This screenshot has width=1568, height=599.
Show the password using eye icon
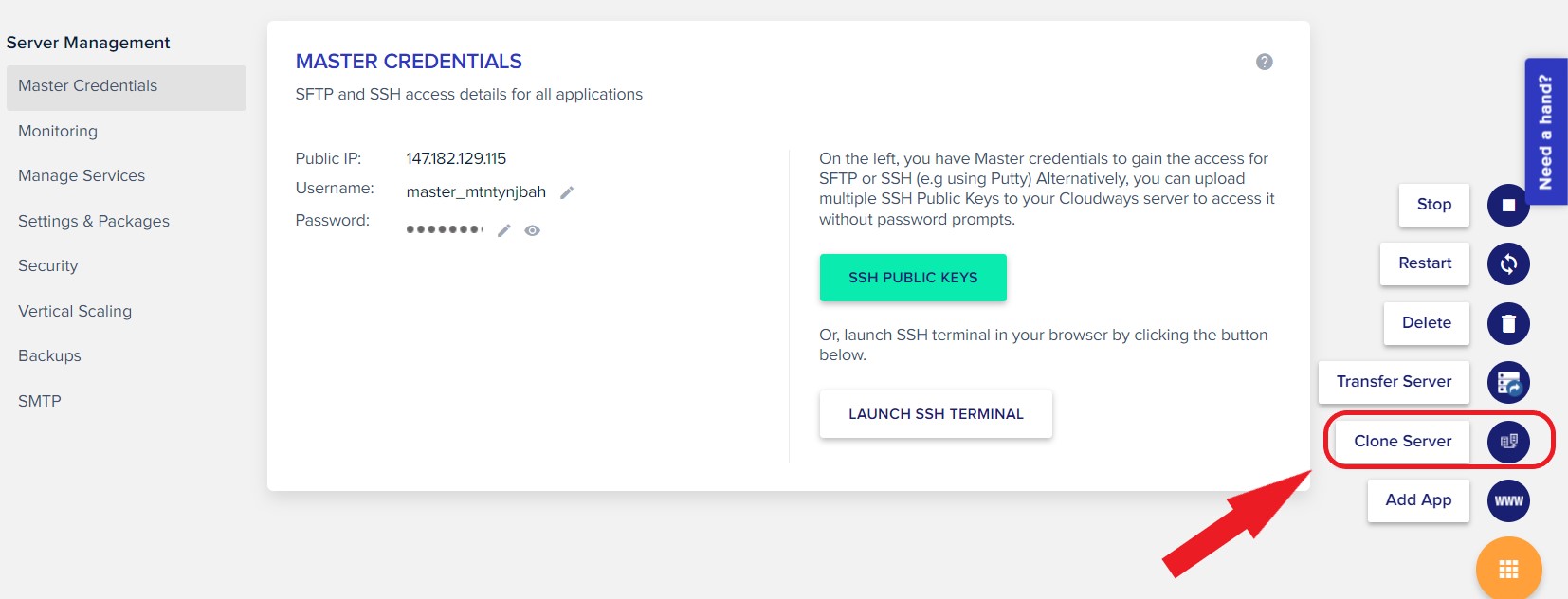[x=533, y=230]
